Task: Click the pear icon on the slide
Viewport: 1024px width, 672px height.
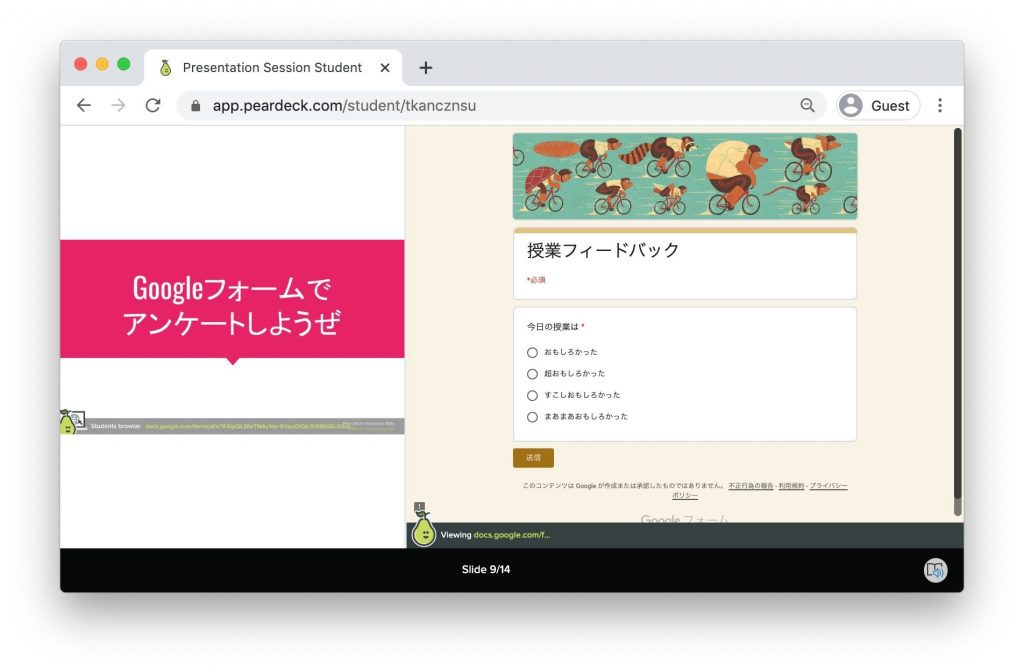Action: click(68, 423)
